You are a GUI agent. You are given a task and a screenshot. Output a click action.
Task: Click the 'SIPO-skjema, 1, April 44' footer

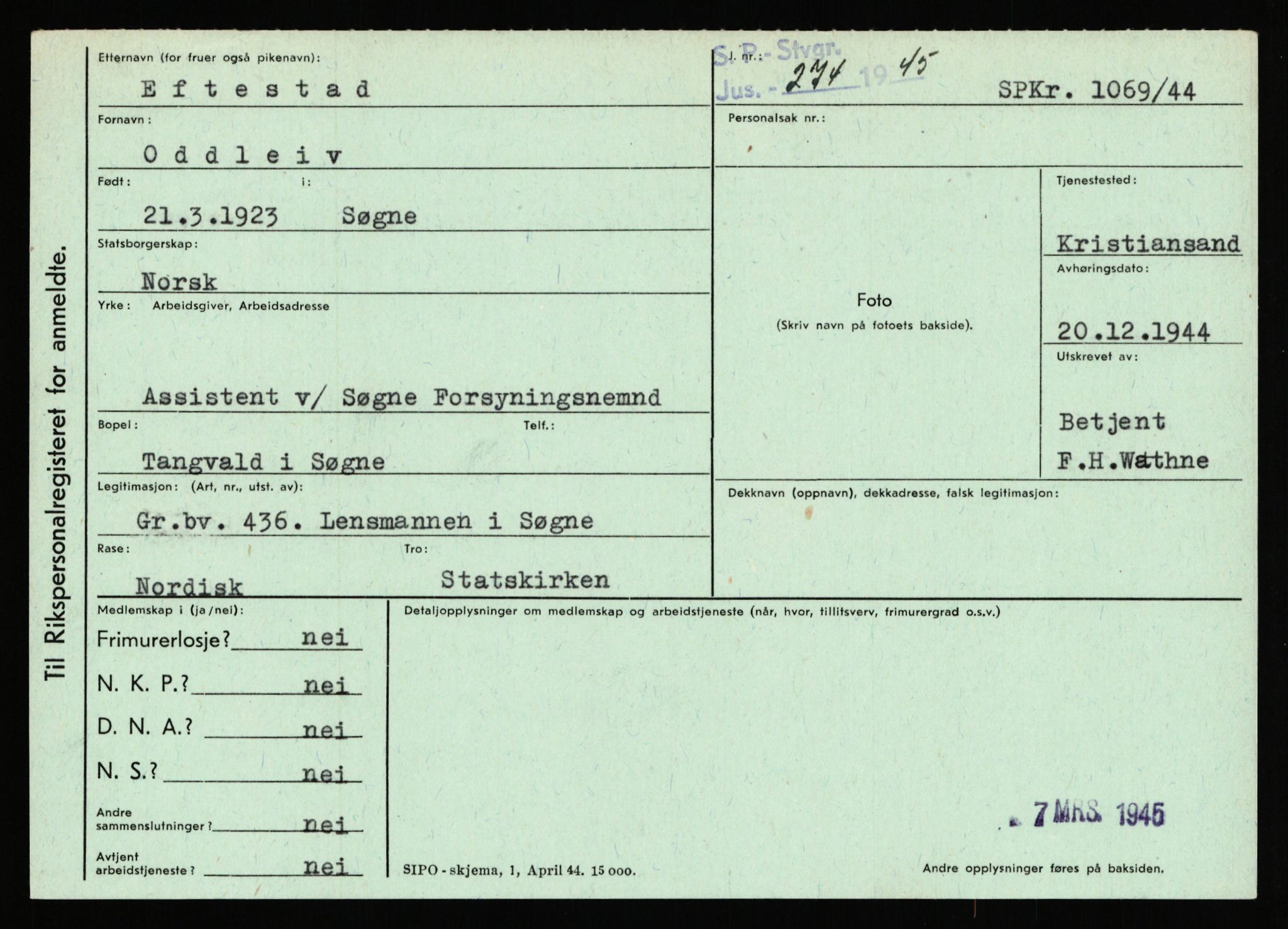click(519, 871)
